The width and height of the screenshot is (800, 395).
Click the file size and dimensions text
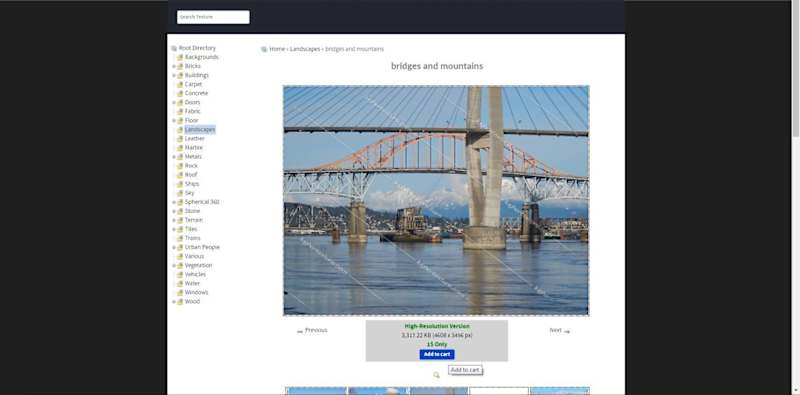(x=437, y=335)
